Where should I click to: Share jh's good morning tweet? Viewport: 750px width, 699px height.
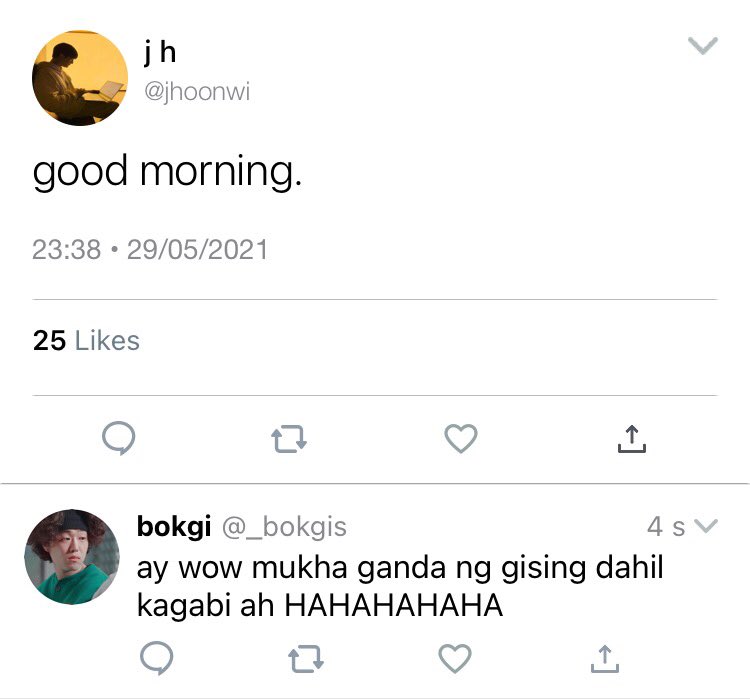[631, 439]
